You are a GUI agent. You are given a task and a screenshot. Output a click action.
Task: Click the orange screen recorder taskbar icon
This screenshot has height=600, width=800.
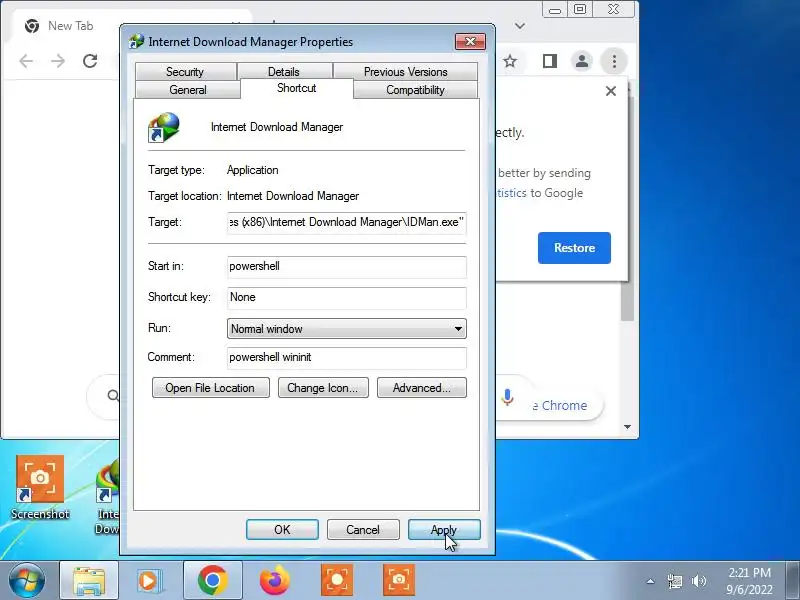click(x=337, y=581)
